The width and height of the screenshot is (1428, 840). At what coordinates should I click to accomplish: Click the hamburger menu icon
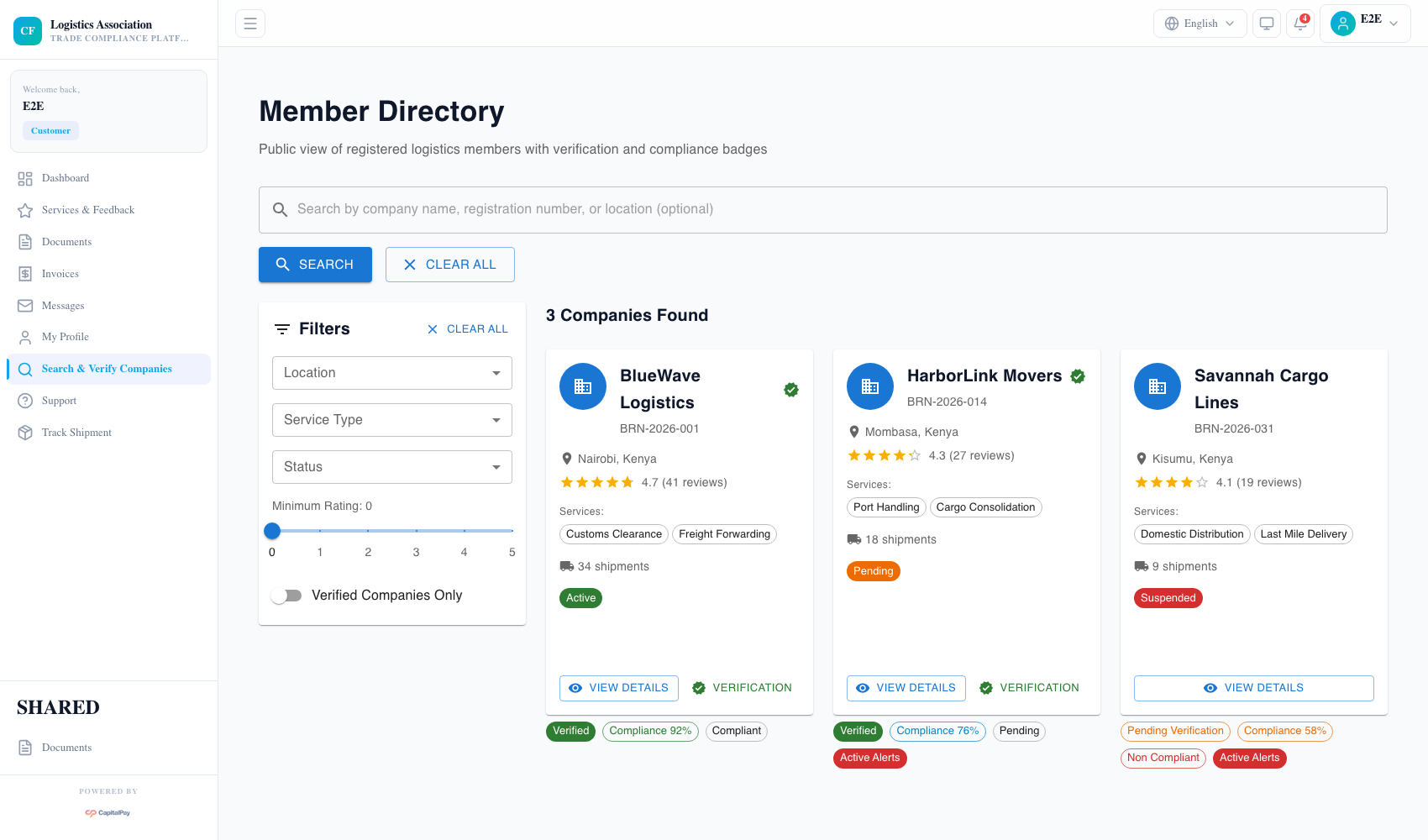[249, 23]
